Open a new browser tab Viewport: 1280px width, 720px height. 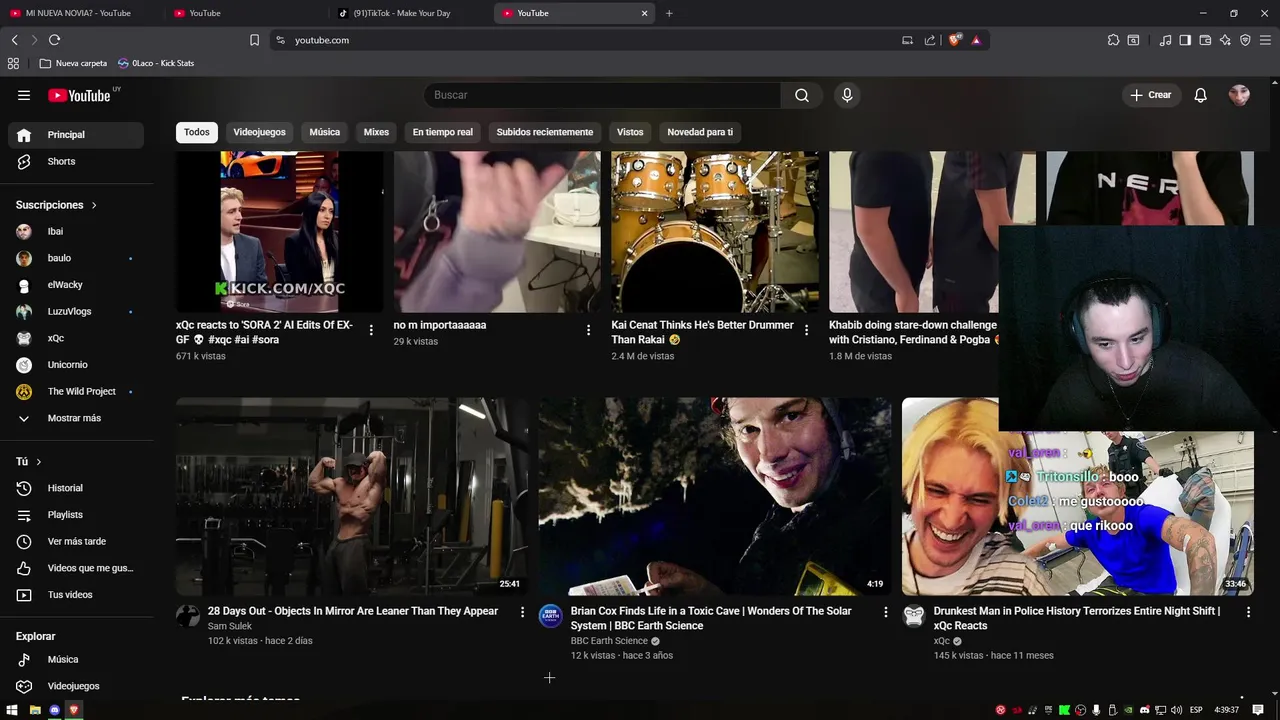coord(669,13)
